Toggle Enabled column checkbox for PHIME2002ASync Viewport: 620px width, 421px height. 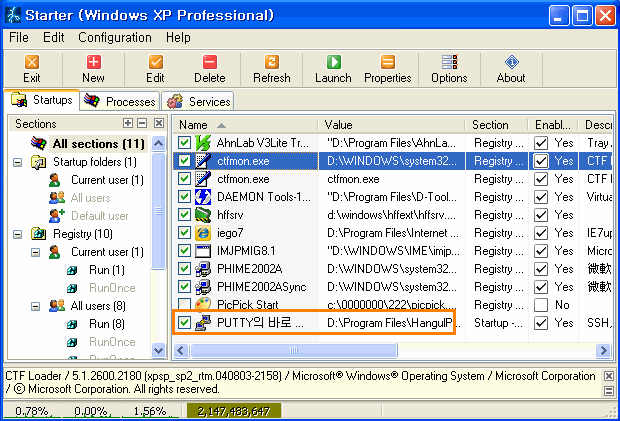pyautogui.click(x=541, y=287)
